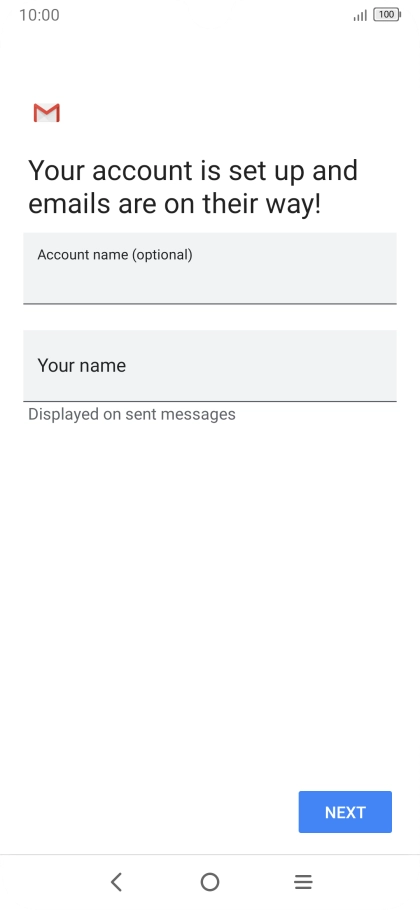Tap the underline beneath Your name field
Screen dimensions: 420x910
210,400
